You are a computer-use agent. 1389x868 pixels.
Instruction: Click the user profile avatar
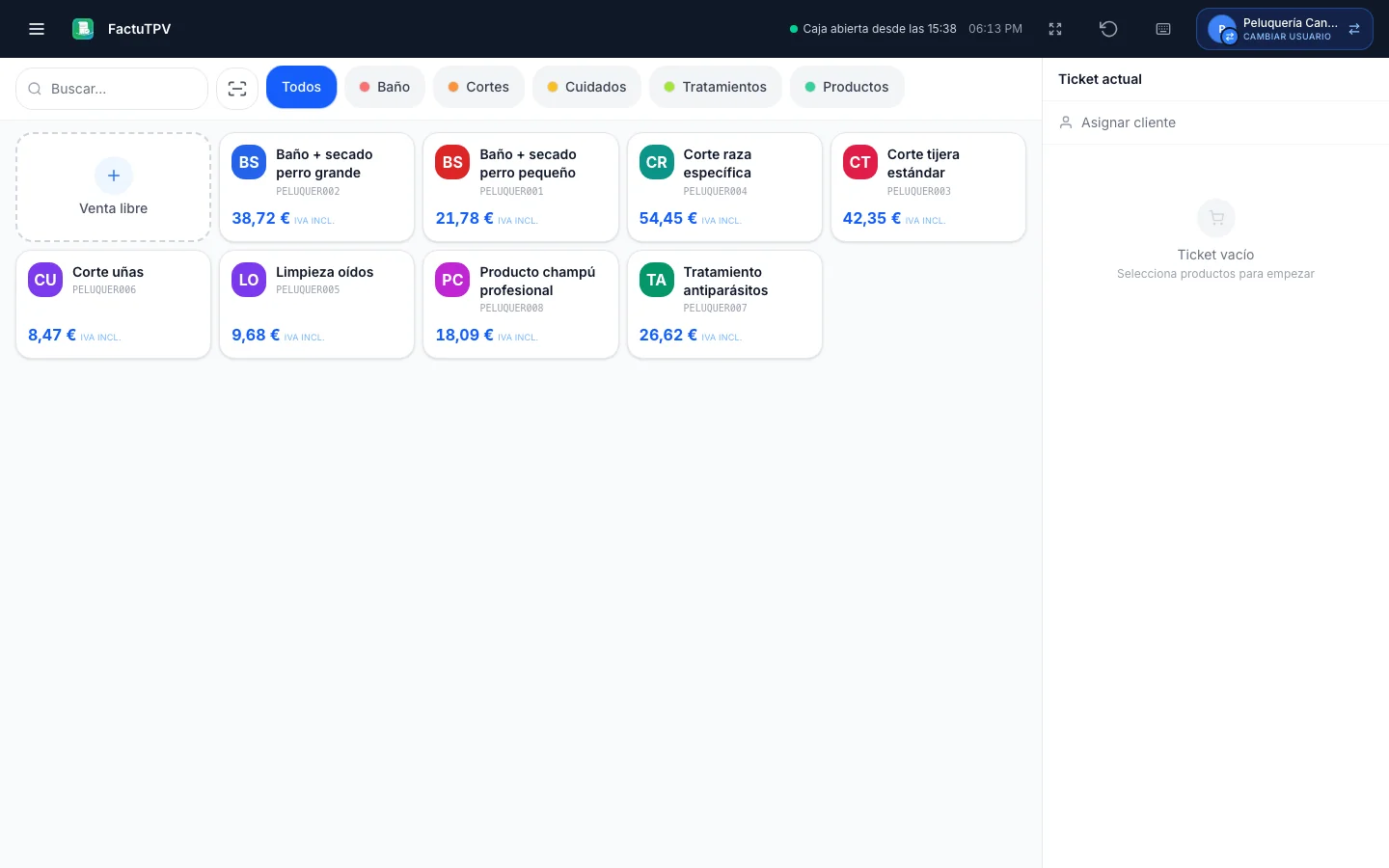click(1222, 29)
